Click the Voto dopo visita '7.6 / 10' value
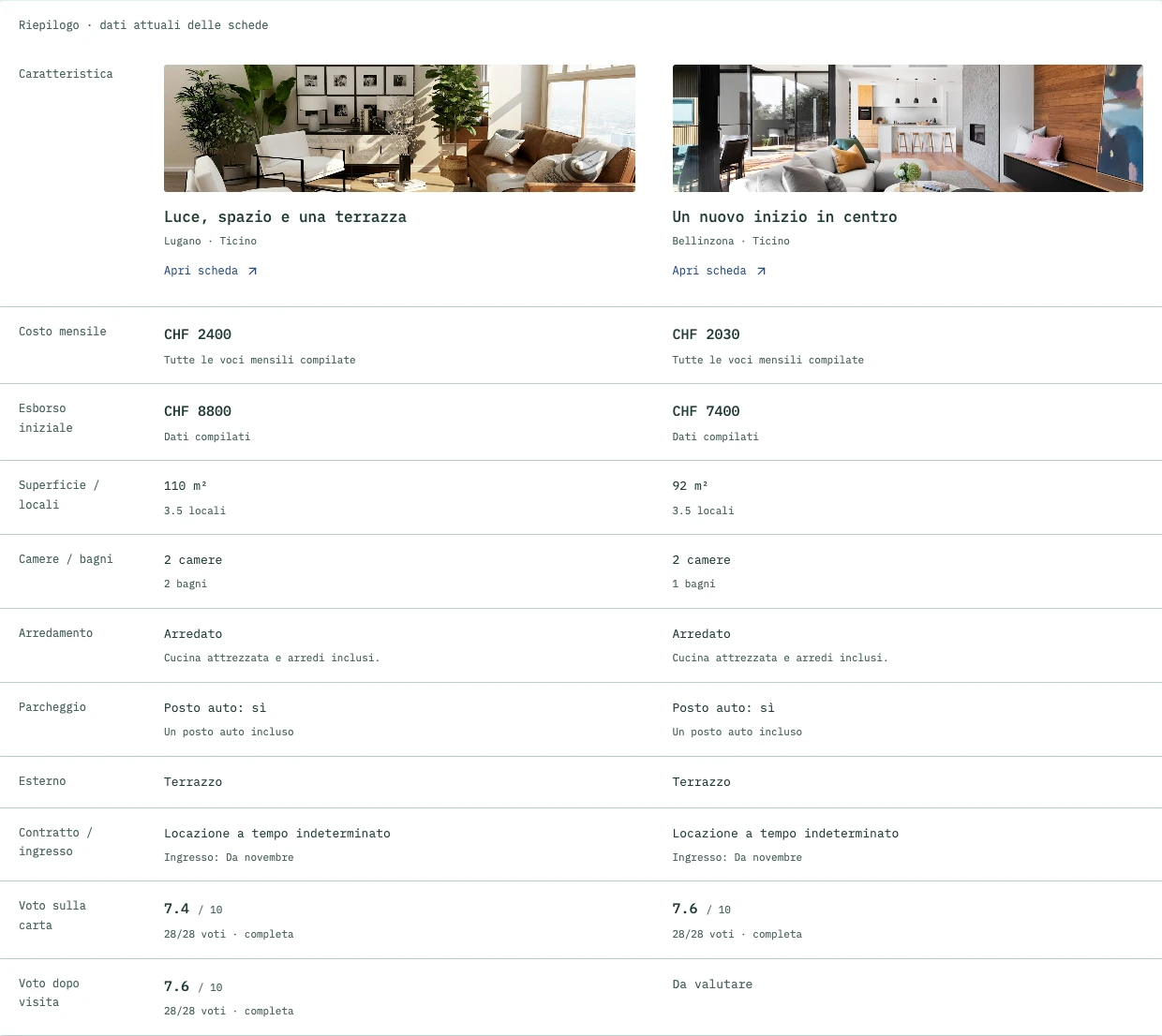Image resolution: width=1162 pixels, height=1036 pixels. [x=193, y=986]
